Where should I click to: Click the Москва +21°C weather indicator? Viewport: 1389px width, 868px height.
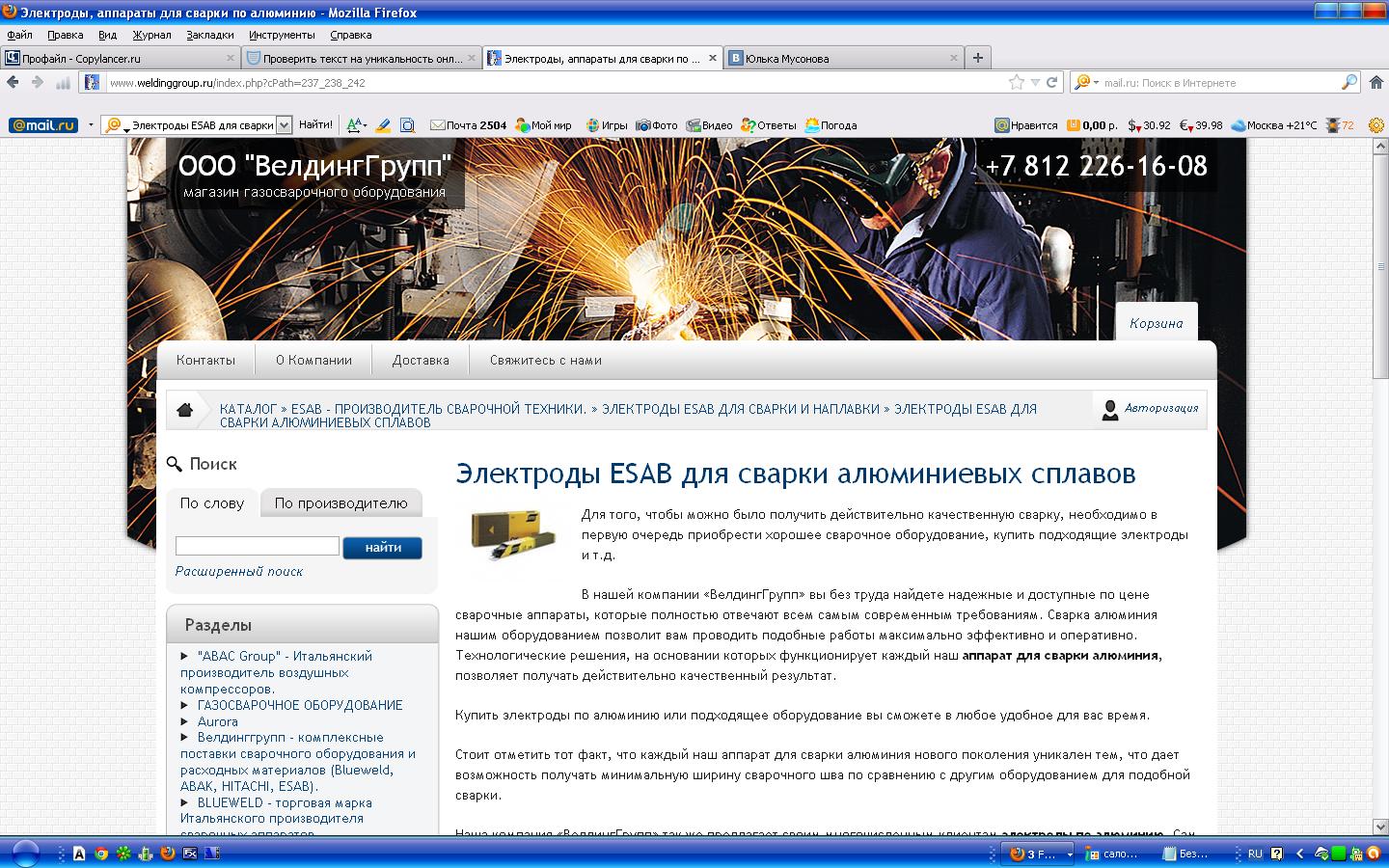tap(1274, 125)
